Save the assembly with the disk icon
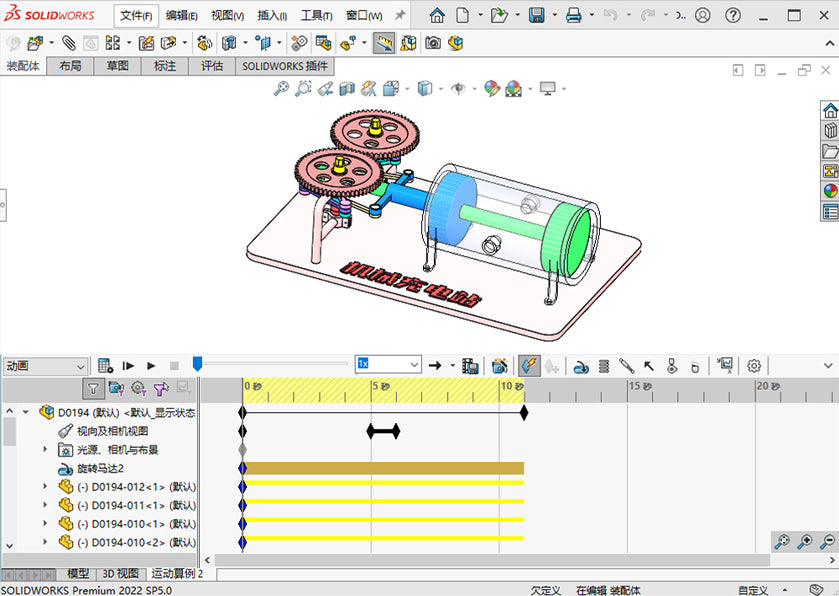Screen dimensions: 839x596 tap(537, 16)
